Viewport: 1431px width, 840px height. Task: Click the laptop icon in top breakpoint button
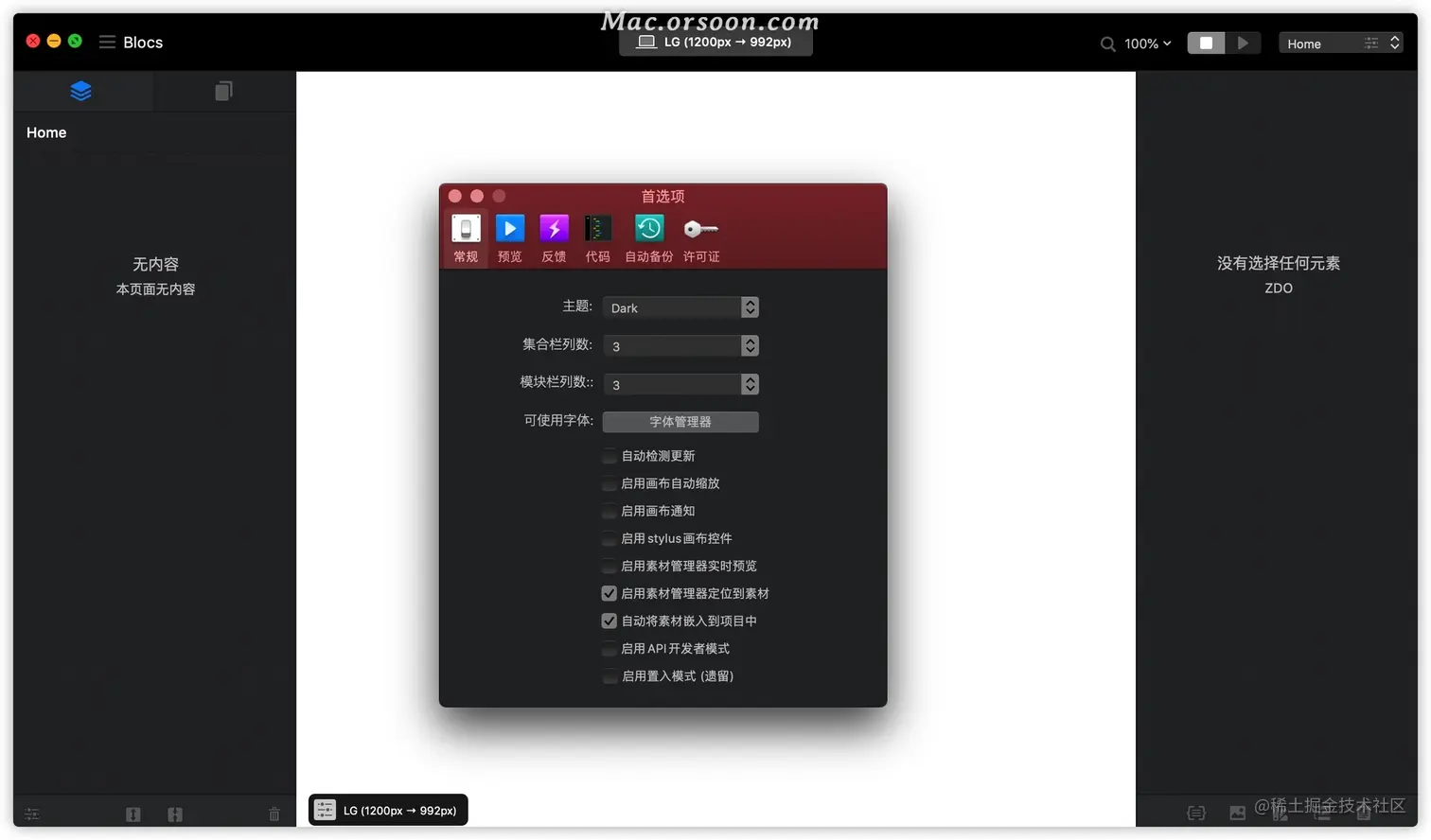point(646,43)
